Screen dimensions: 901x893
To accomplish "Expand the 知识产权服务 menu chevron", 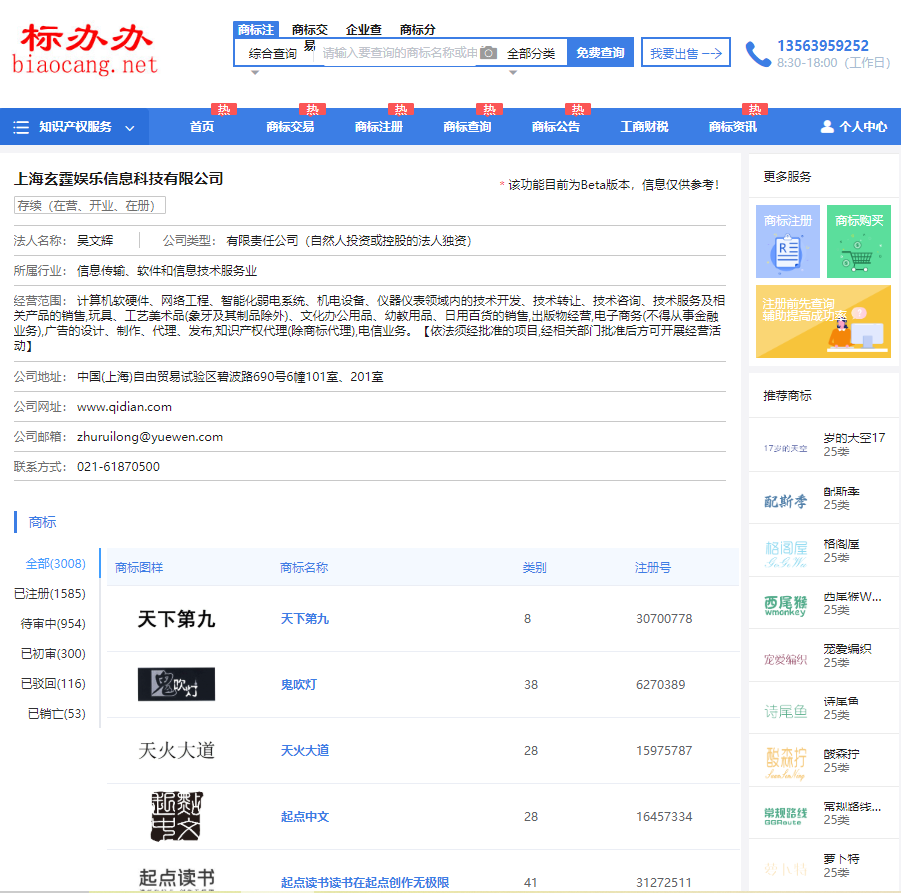I will click(130, 128).
